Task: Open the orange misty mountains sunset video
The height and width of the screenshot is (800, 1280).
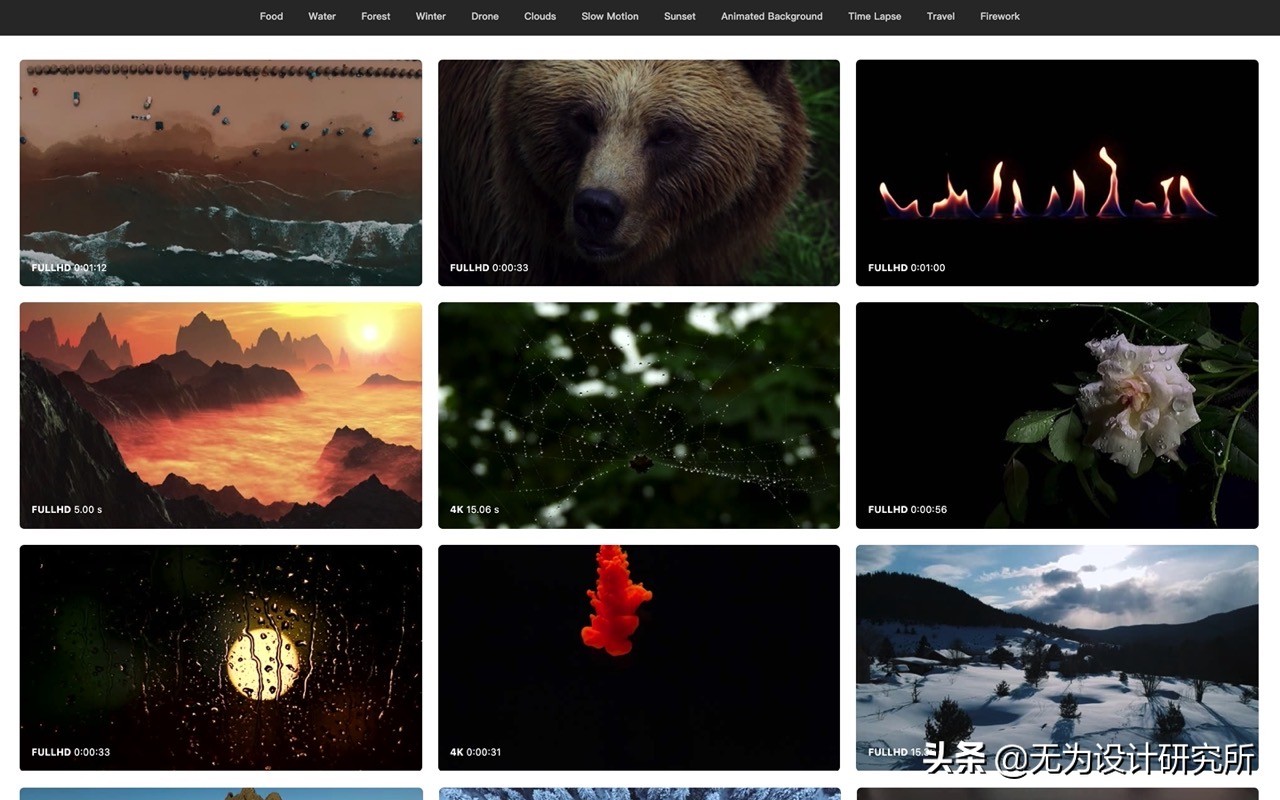Action: 221,415
